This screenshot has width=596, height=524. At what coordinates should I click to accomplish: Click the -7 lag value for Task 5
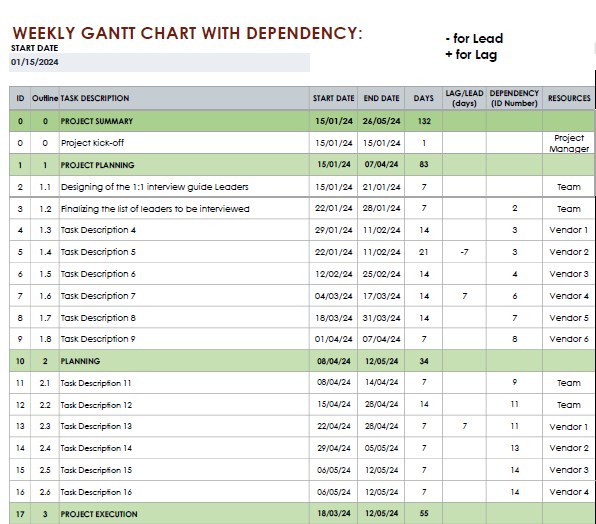[464, 252]
